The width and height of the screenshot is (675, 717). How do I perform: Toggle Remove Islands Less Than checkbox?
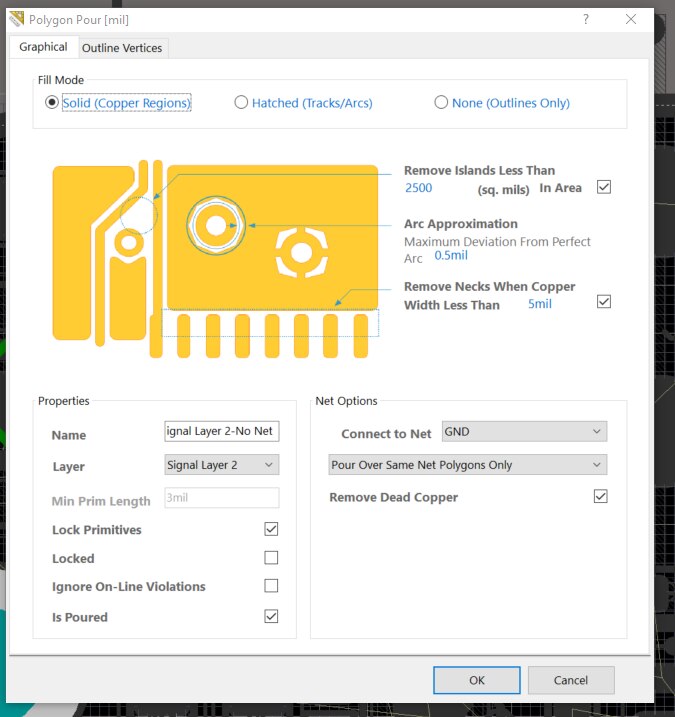click(x=603, y=187)
